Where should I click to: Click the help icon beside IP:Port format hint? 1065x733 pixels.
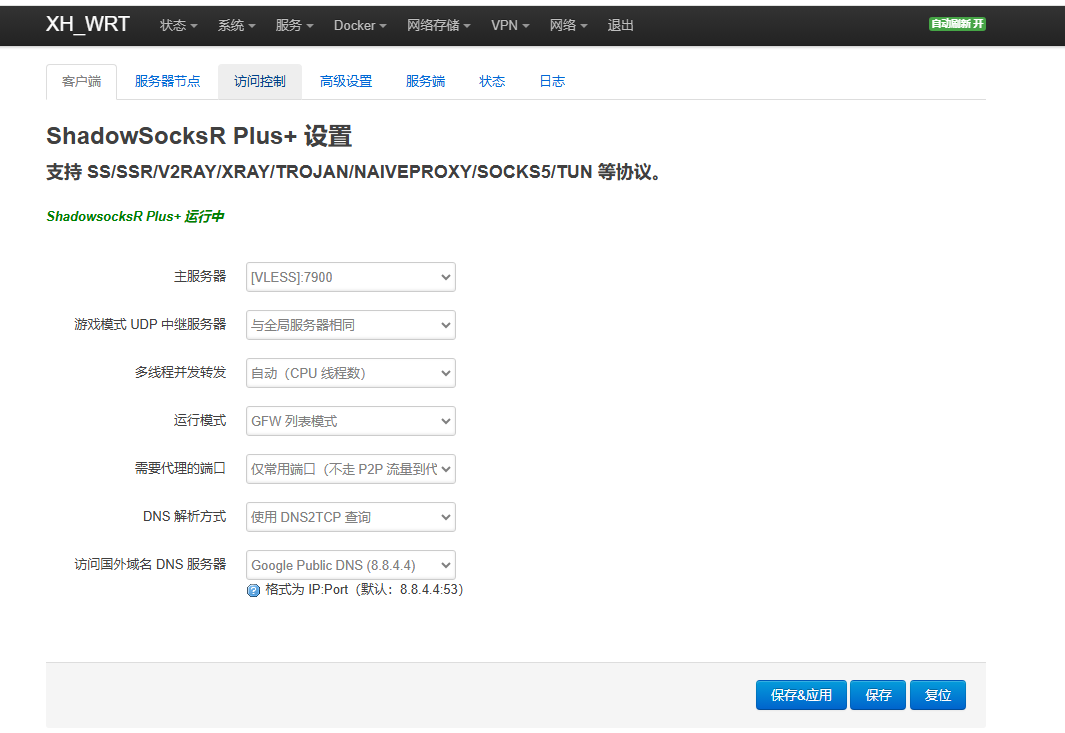pos(253,590)
